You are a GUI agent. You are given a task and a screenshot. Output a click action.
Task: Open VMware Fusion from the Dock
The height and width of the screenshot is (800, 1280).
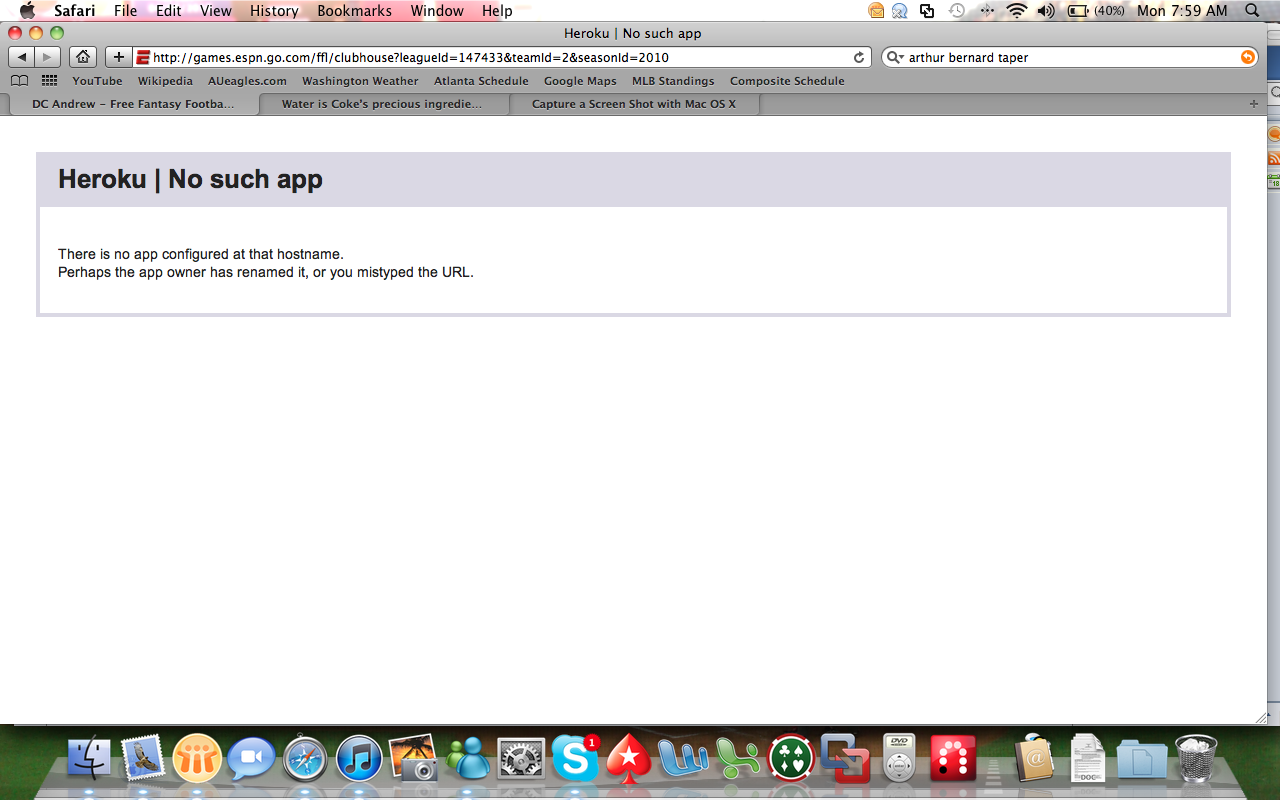(x=846, y=758)
